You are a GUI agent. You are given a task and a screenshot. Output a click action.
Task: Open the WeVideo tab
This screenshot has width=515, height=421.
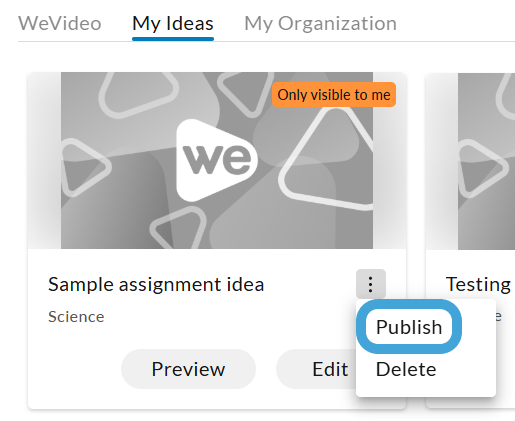(60, 24)
